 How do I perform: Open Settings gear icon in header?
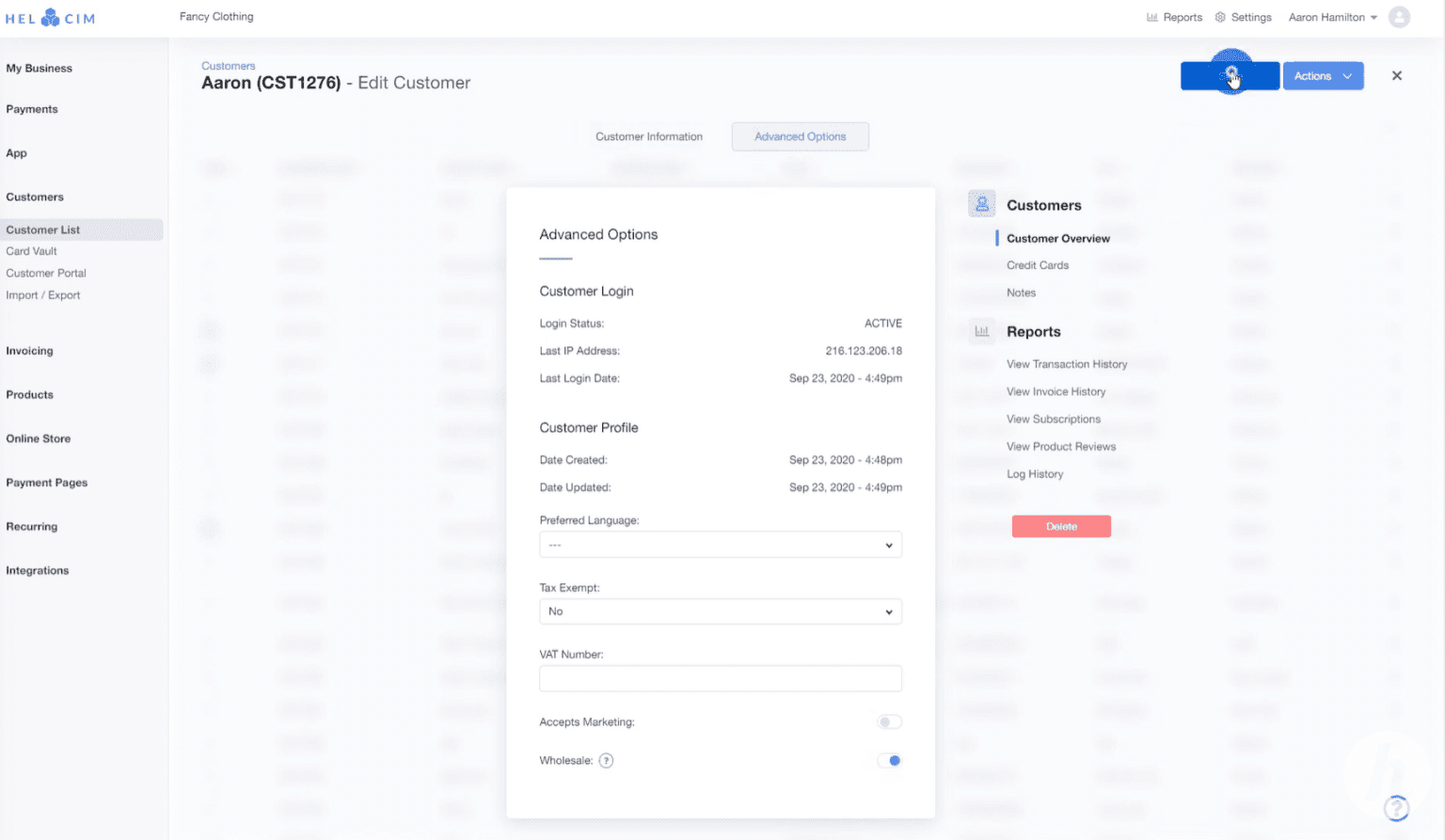pos(1220,18)
